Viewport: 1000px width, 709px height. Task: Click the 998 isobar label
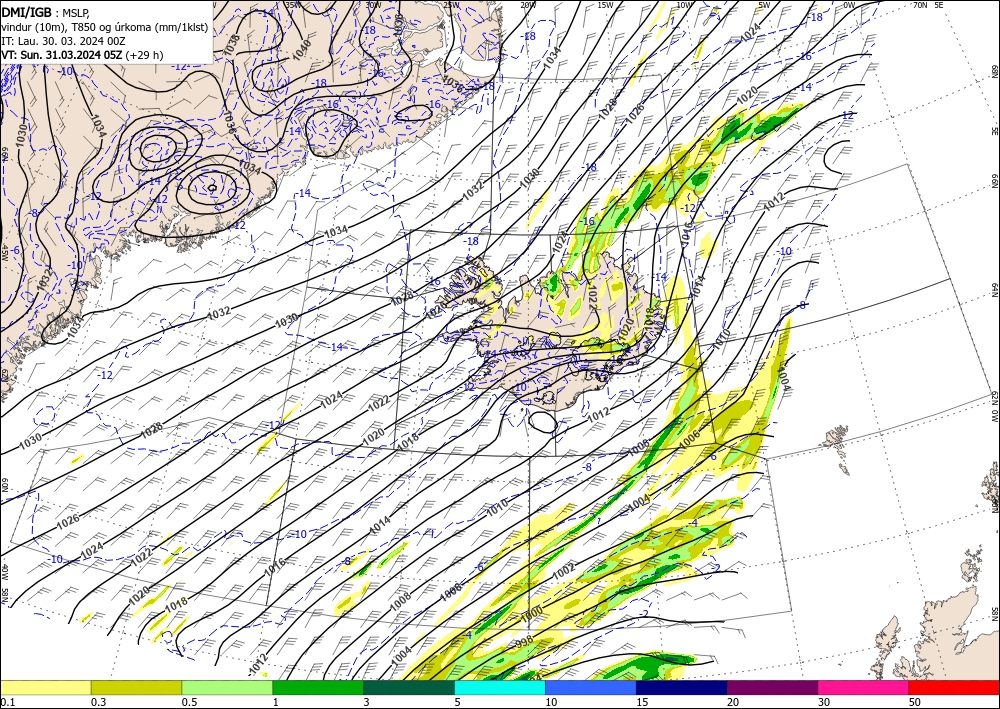pos(523,642)
